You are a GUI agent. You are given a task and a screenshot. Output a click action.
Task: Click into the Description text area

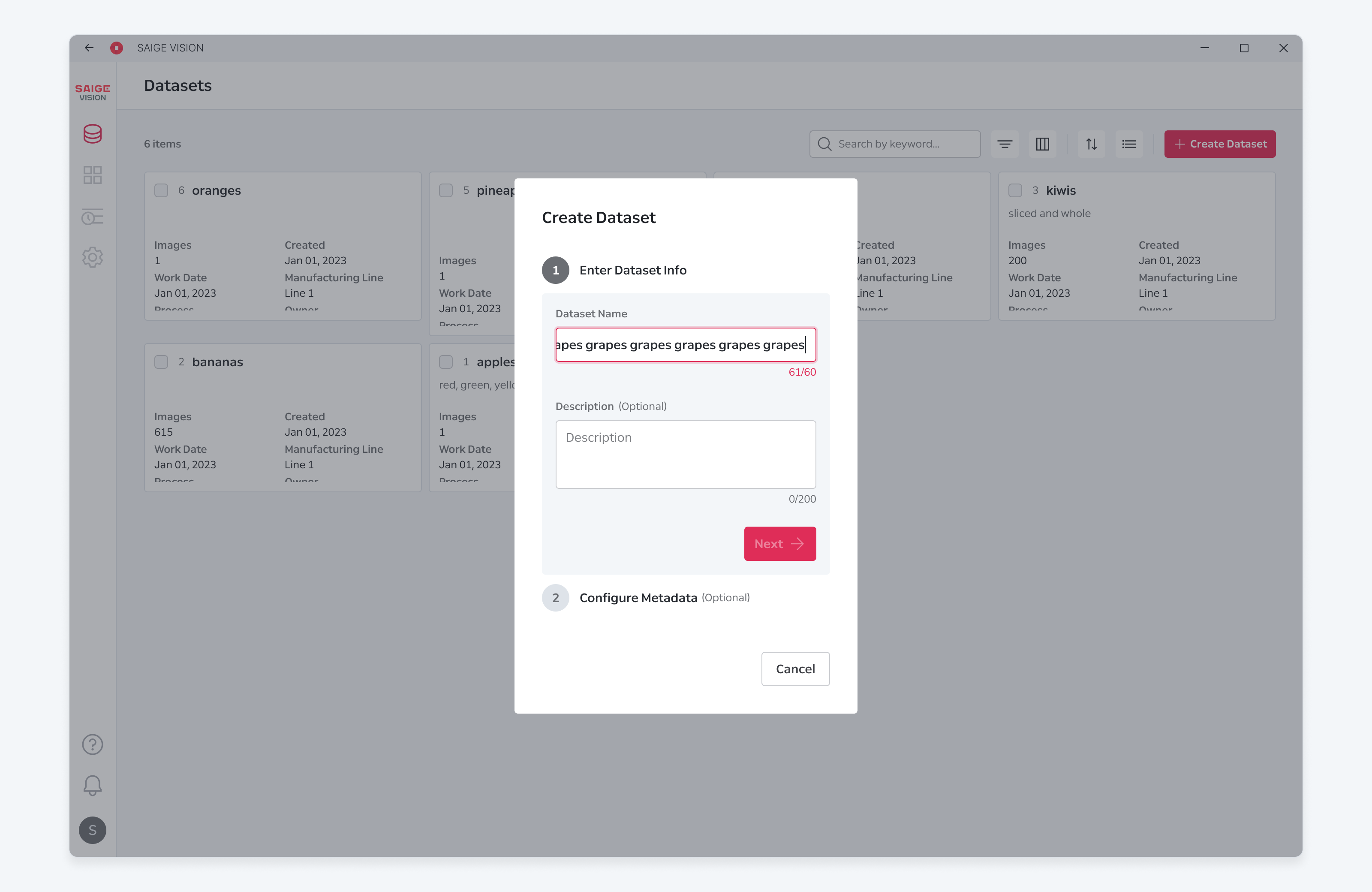coord(686,454)
